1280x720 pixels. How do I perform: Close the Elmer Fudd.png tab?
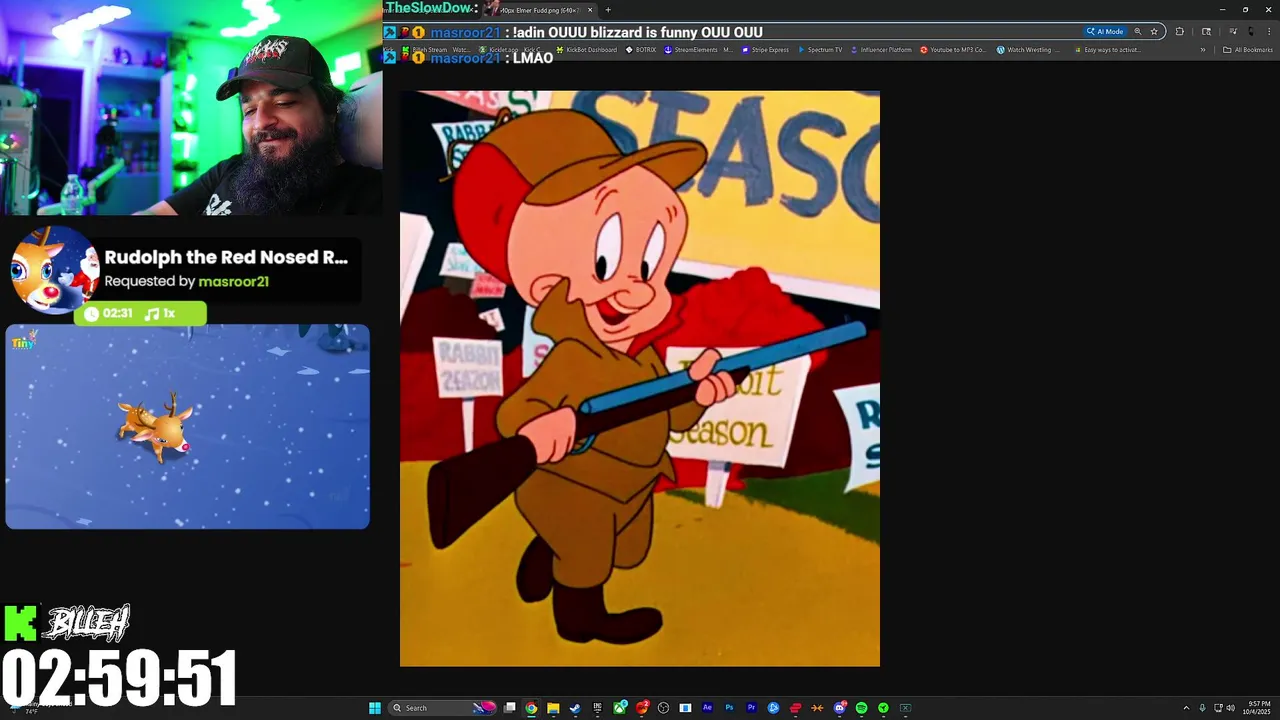click(x=590, y=10)
